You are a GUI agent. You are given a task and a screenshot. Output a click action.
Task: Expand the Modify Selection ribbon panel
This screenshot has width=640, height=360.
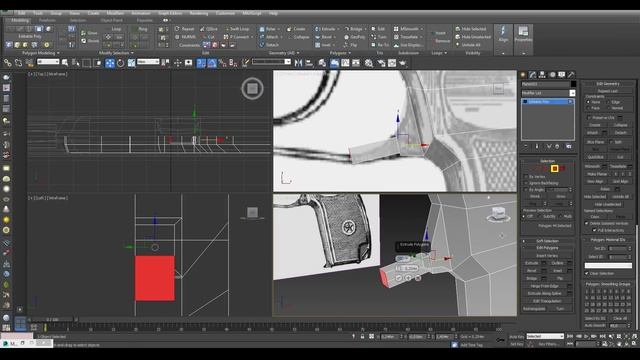point(116,53)
